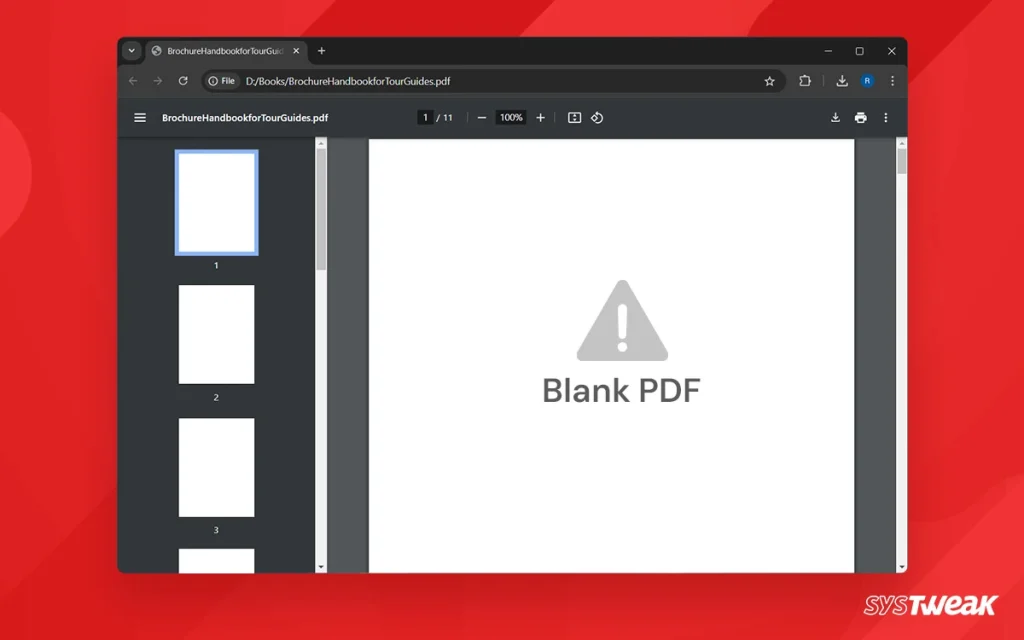Select page 2 thumbnail
Screen dimensions: 1024x640
click(216, 334)
